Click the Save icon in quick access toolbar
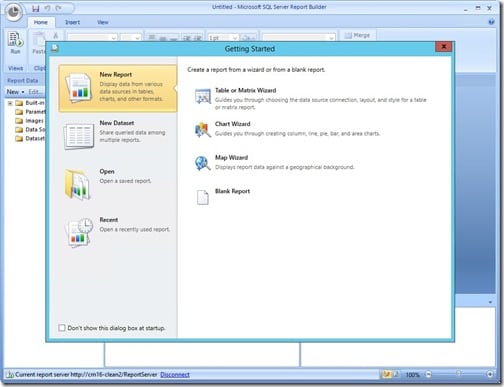The height and width of the screenshot is (387, 504). click(x=36, y=8)
